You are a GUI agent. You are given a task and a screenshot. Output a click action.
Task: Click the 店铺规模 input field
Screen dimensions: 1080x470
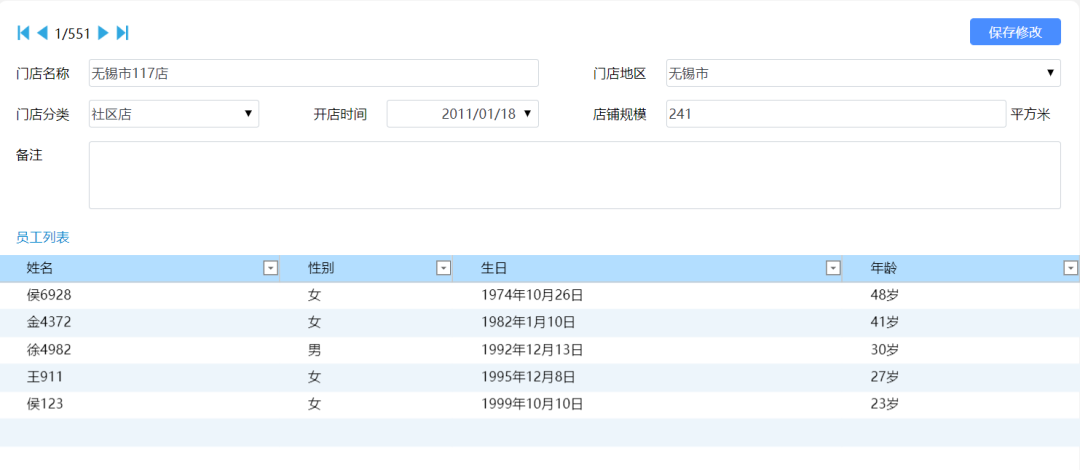(834, 114)
